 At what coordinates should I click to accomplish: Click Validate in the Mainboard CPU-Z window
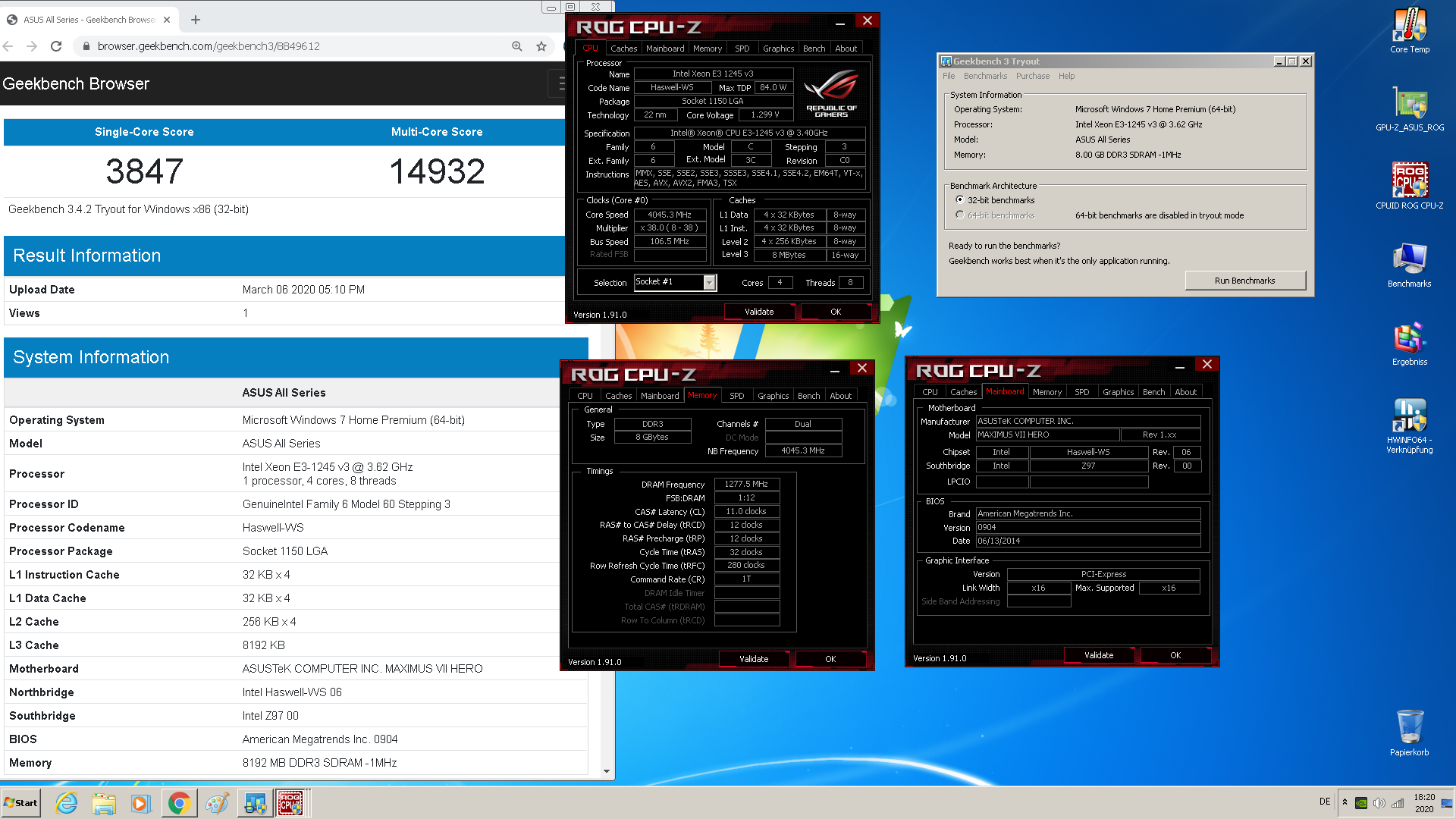1099,655
